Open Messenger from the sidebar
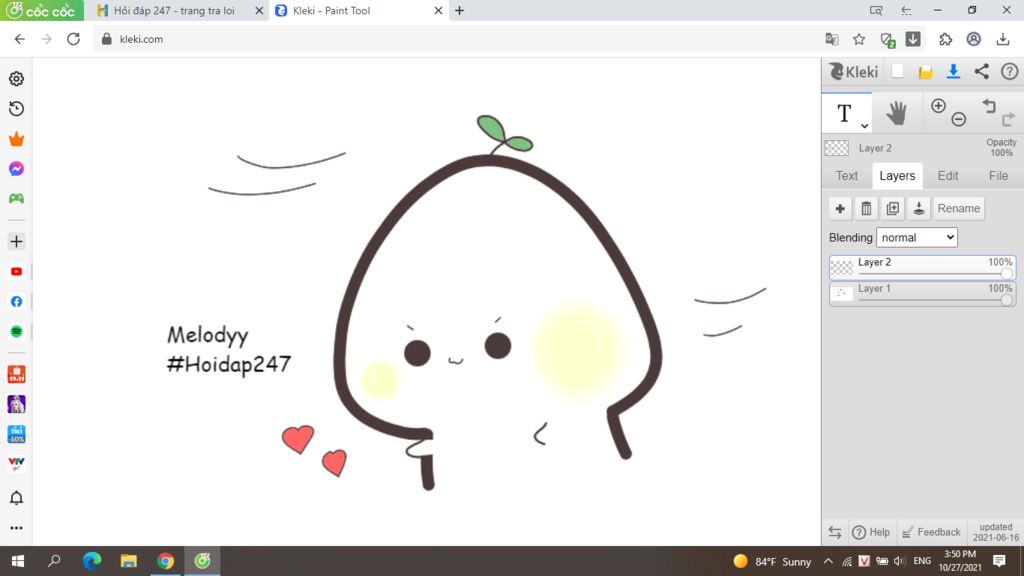This screenshot has height=576, width=1024. coord(16,168)
